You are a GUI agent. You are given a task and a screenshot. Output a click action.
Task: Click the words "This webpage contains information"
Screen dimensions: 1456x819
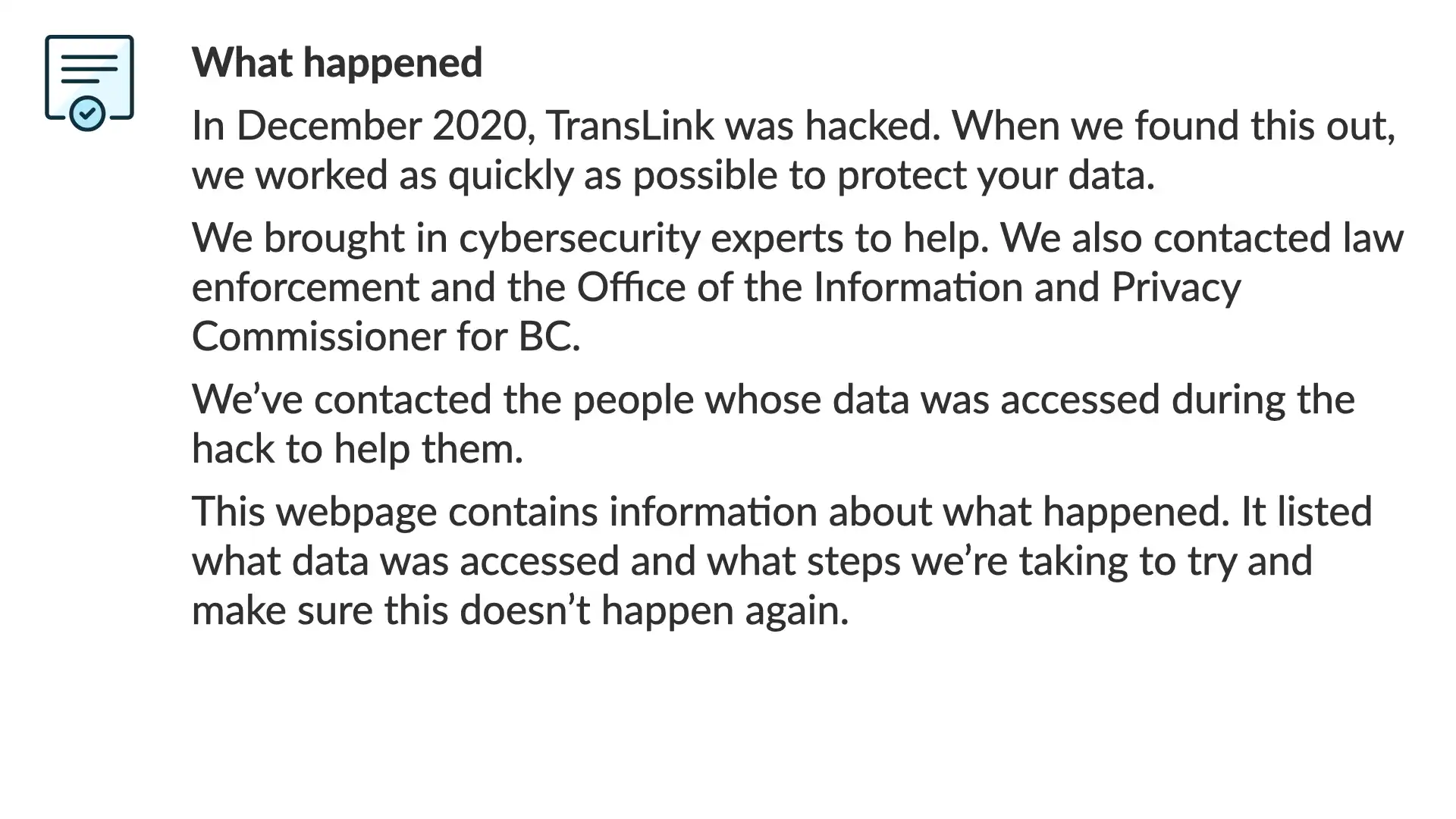click(504, 512)
